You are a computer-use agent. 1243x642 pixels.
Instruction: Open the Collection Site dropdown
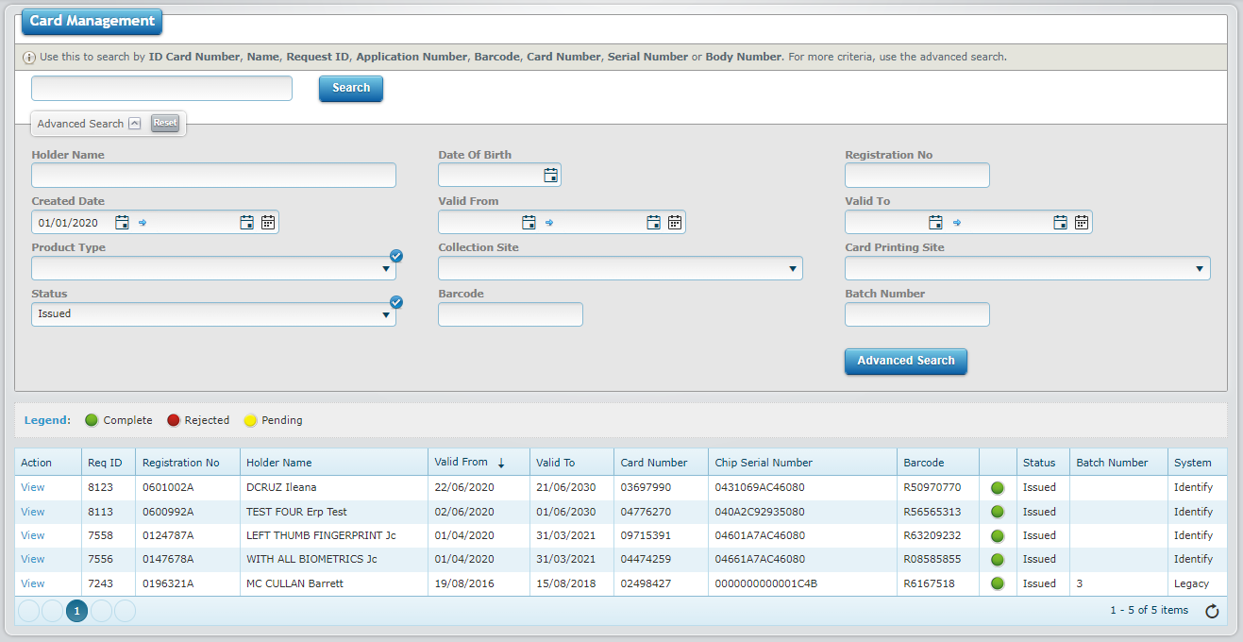tap(792, 268)
